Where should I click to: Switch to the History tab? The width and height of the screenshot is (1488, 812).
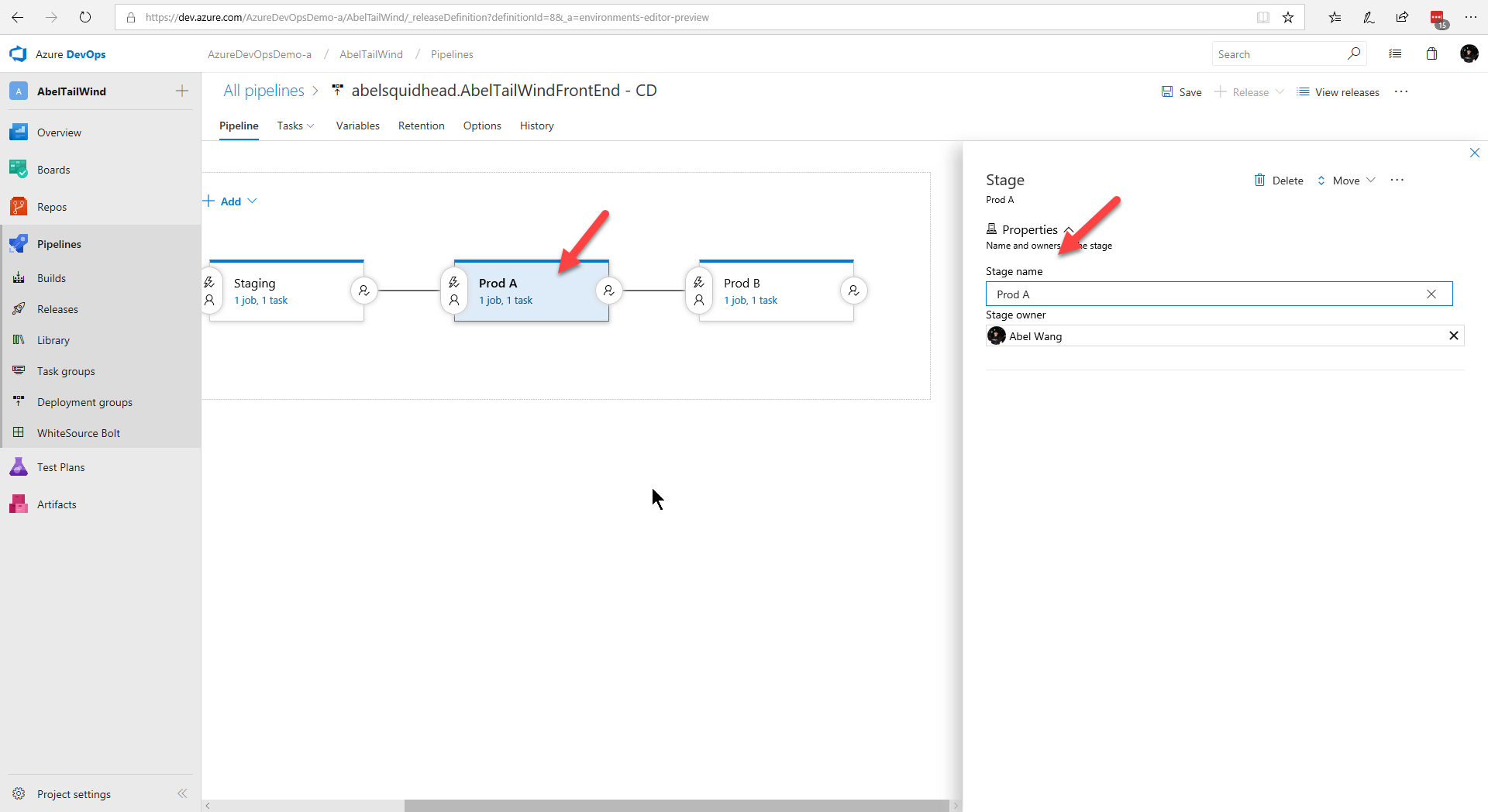tap(537, 126)
